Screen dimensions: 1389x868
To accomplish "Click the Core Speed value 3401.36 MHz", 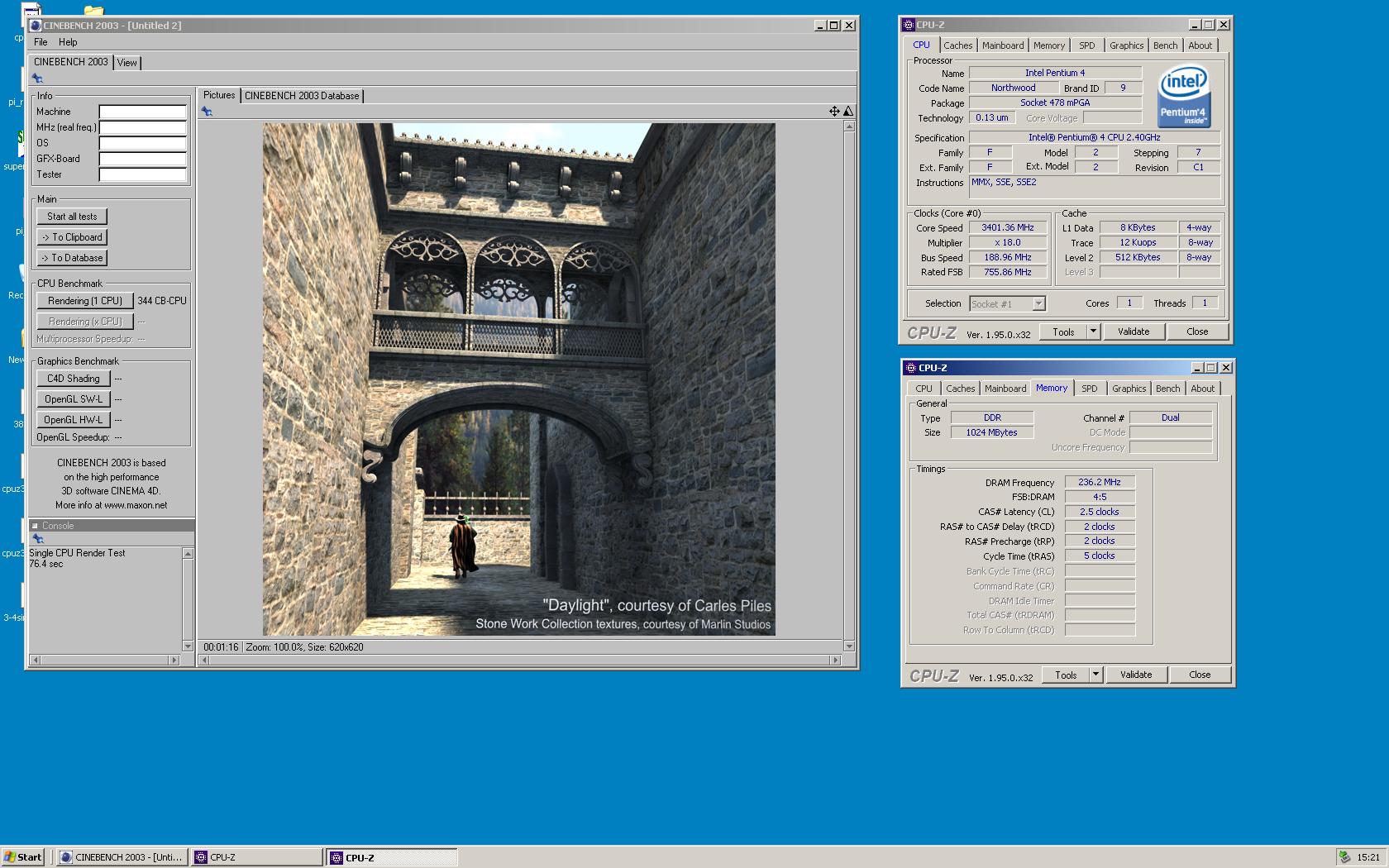I will (1008, 227).
